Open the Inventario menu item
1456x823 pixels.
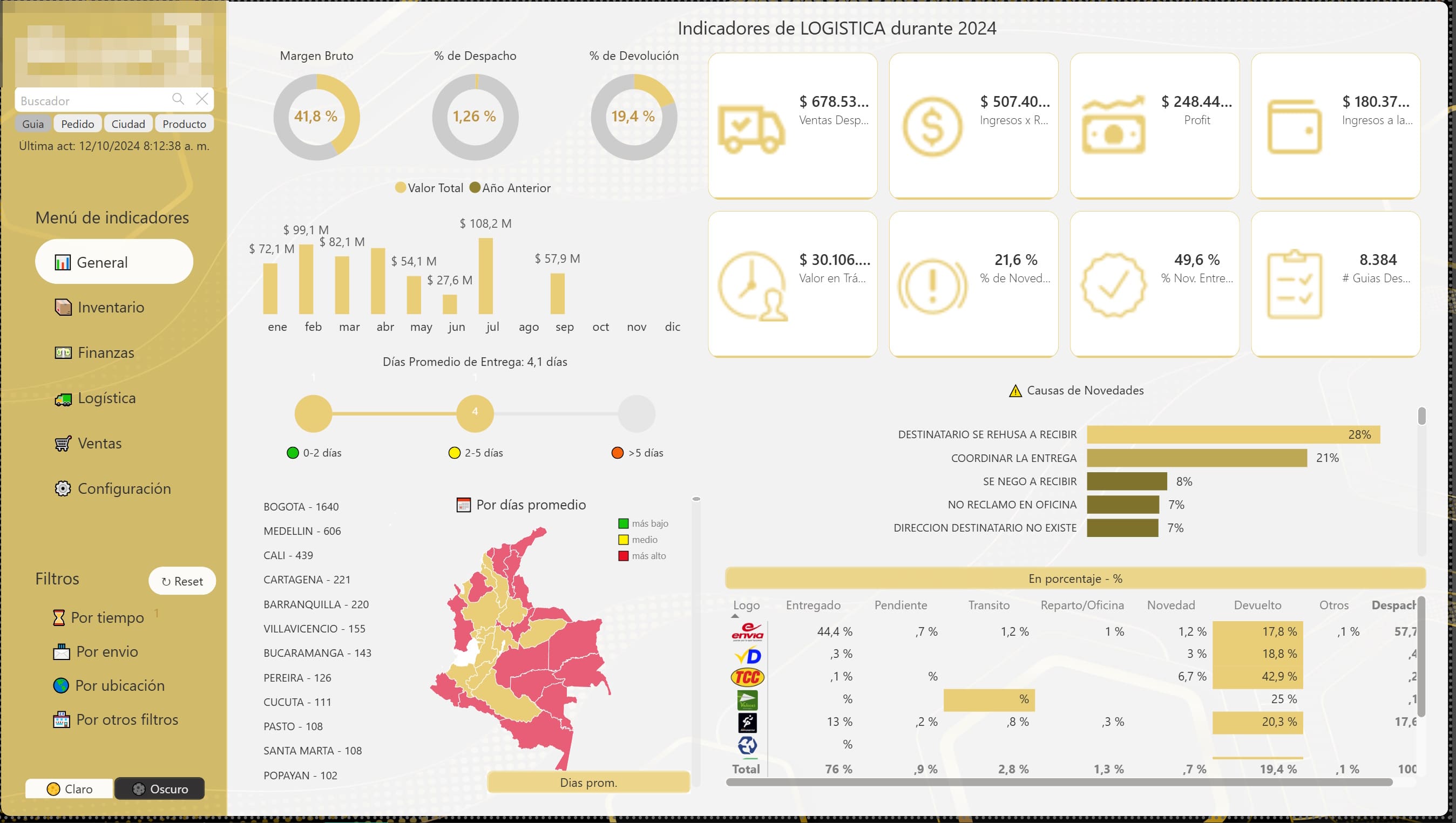coord(99,307)
